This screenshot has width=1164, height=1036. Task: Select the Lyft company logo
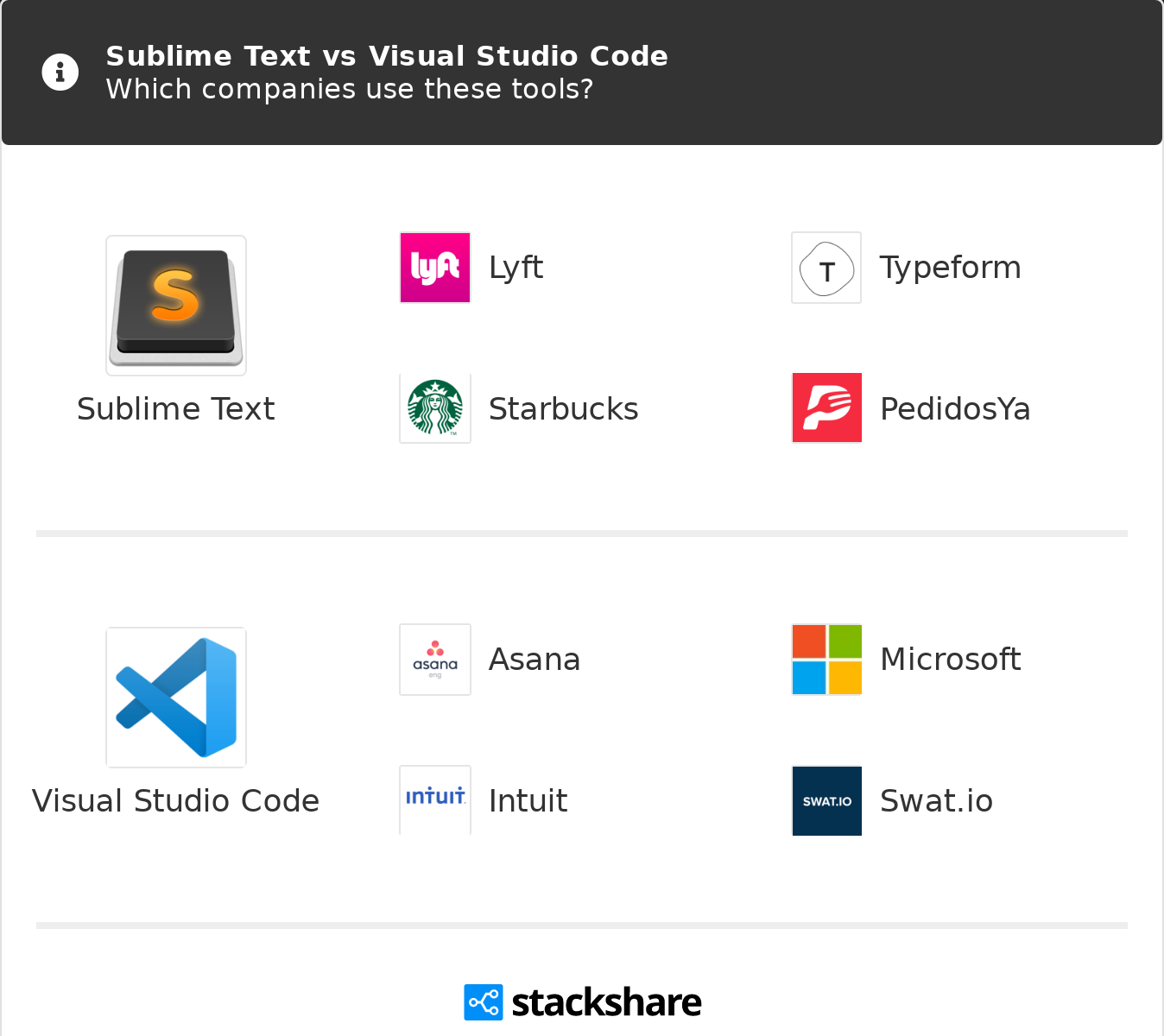click(x=434, y=268)
